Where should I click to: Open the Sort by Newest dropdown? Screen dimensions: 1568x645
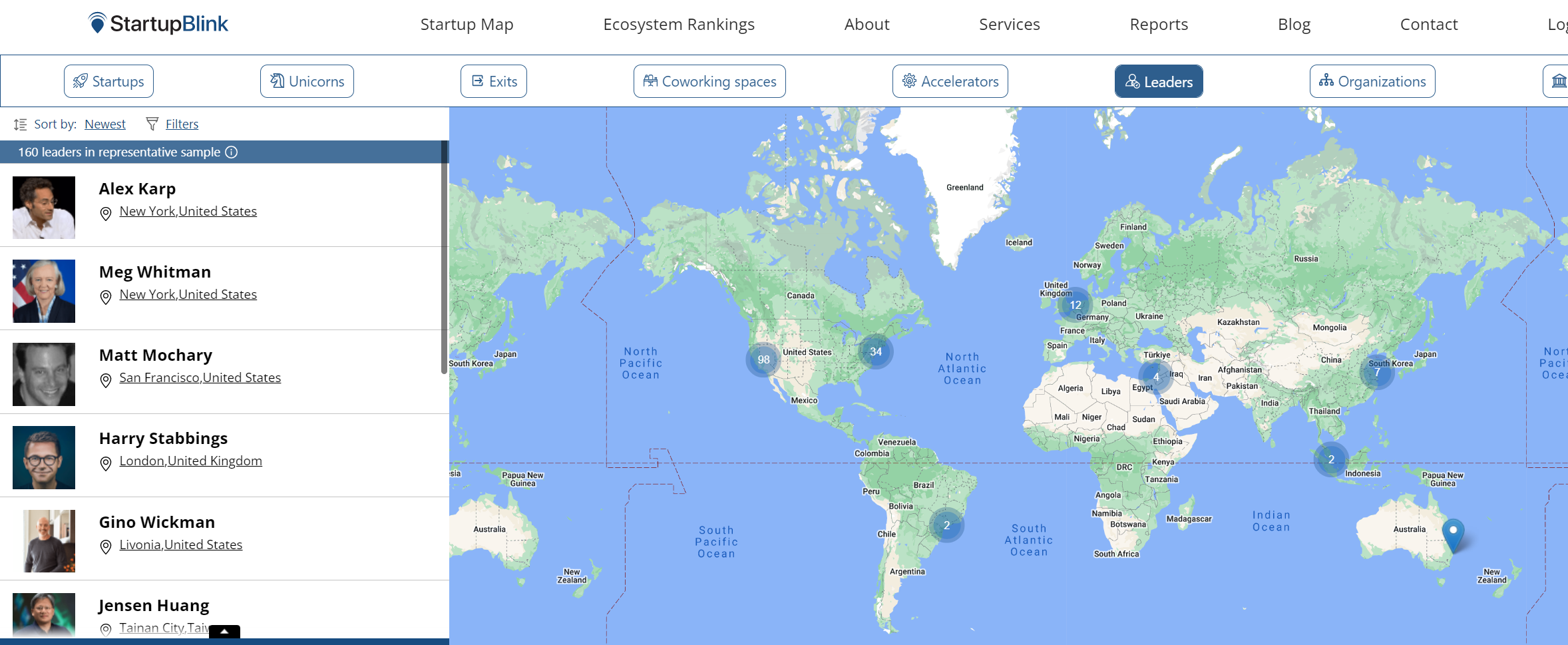[x=105, y=124]
